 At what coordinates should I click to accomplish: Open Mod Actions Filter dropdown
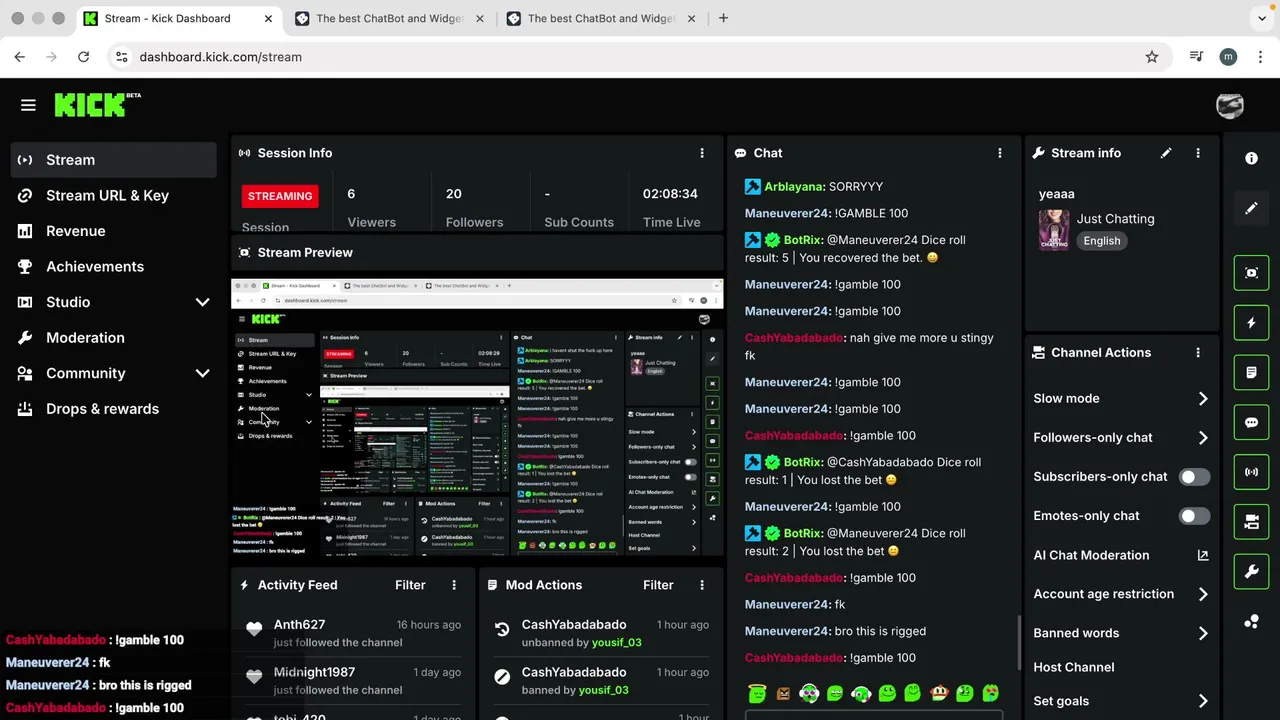658,585
